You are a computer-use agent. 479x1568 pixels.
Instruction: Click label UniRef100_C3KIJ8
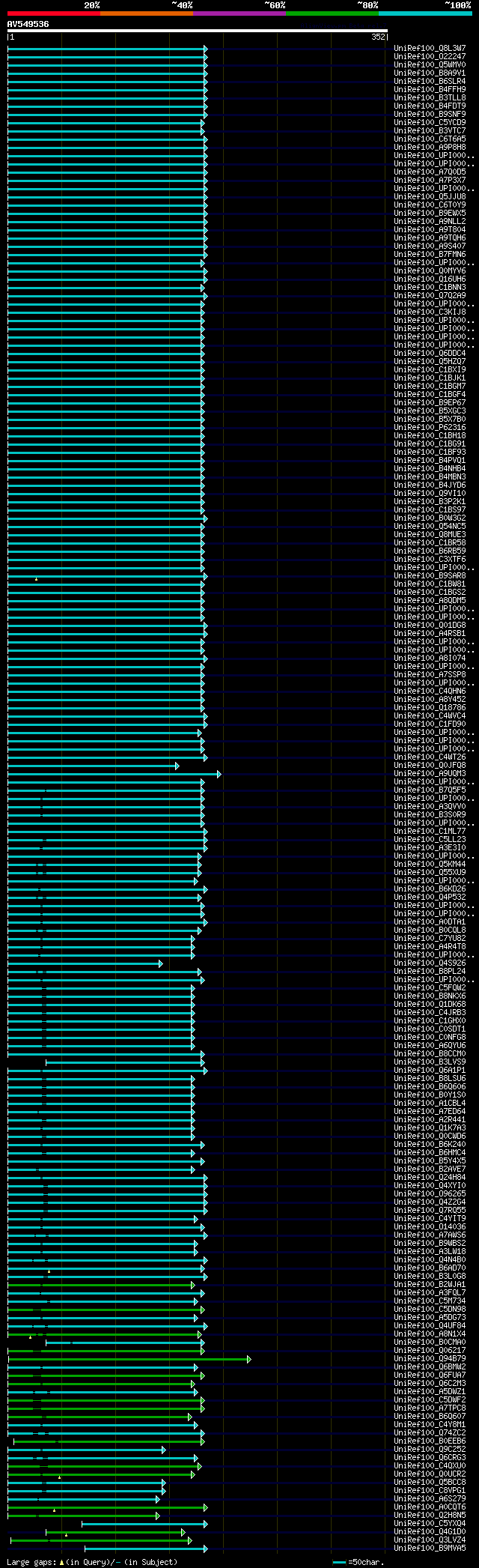pyautogui.click(x=430, y=312)
